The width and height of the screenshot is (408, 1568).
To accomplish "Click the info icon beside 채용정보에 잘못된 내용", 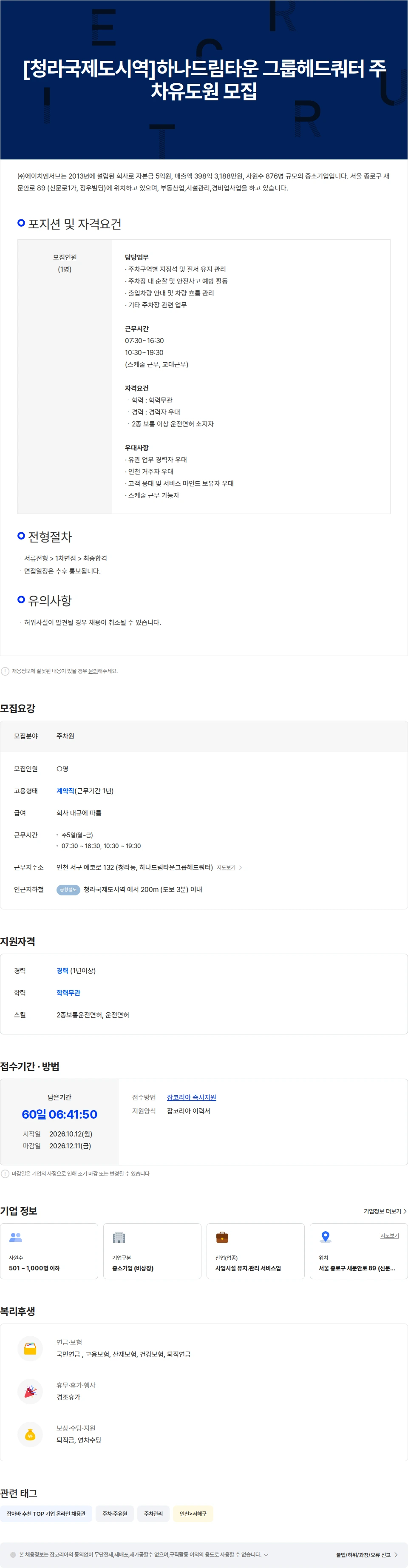I will [x=5, y=671].
